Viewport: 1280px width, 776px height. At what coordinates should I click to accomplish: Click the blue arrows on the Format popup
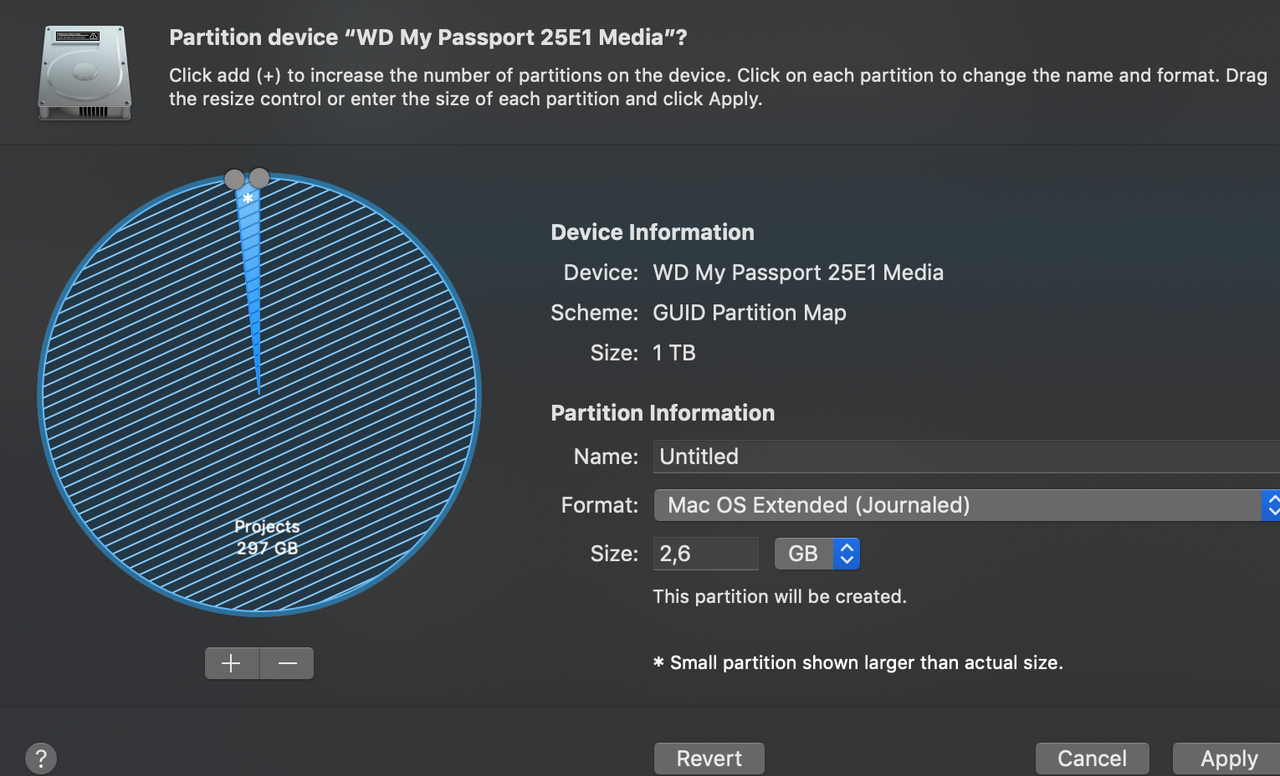click(1271, 505)
